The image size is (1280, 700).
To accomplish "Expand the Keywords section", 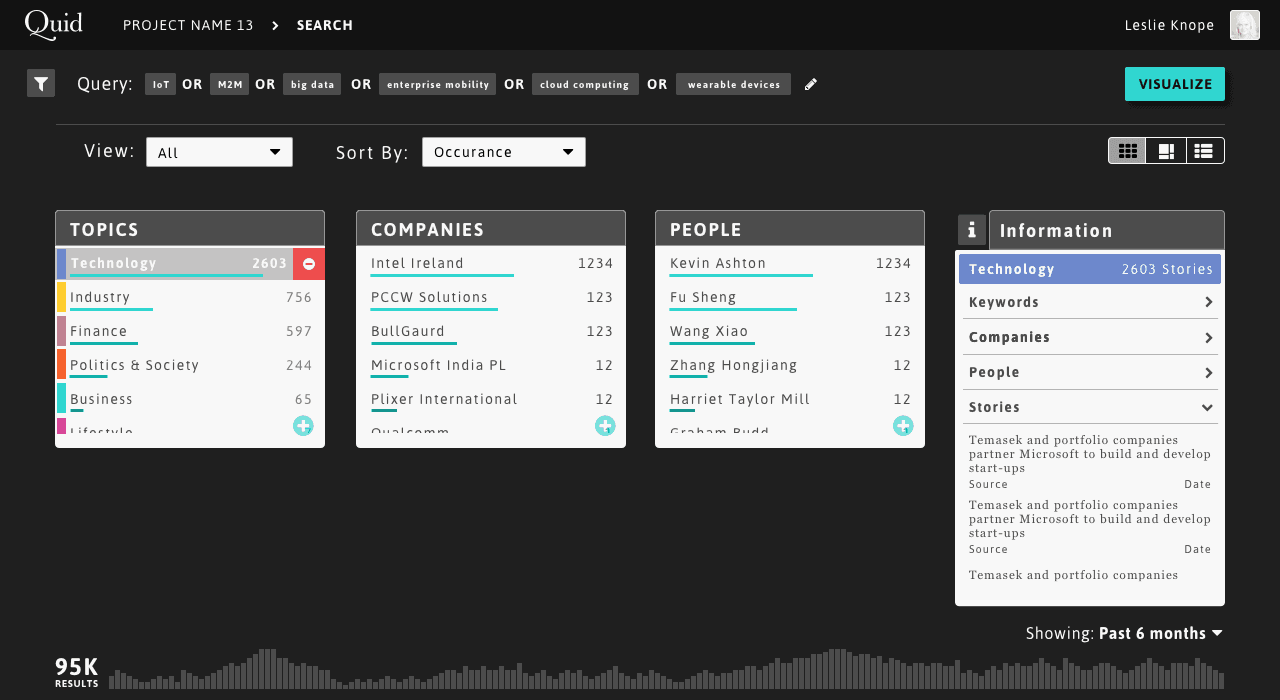I will 1090,302.
